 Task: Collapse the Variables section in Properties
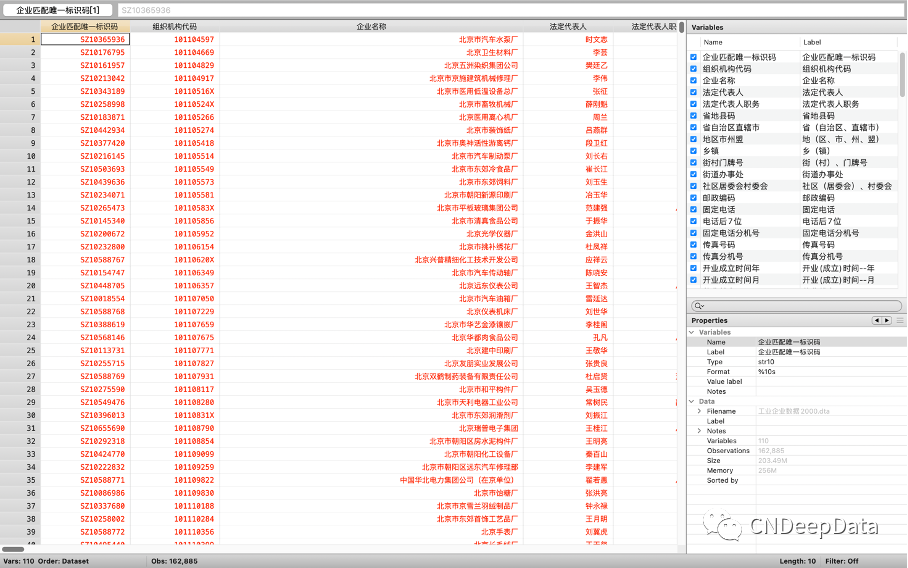692,332
